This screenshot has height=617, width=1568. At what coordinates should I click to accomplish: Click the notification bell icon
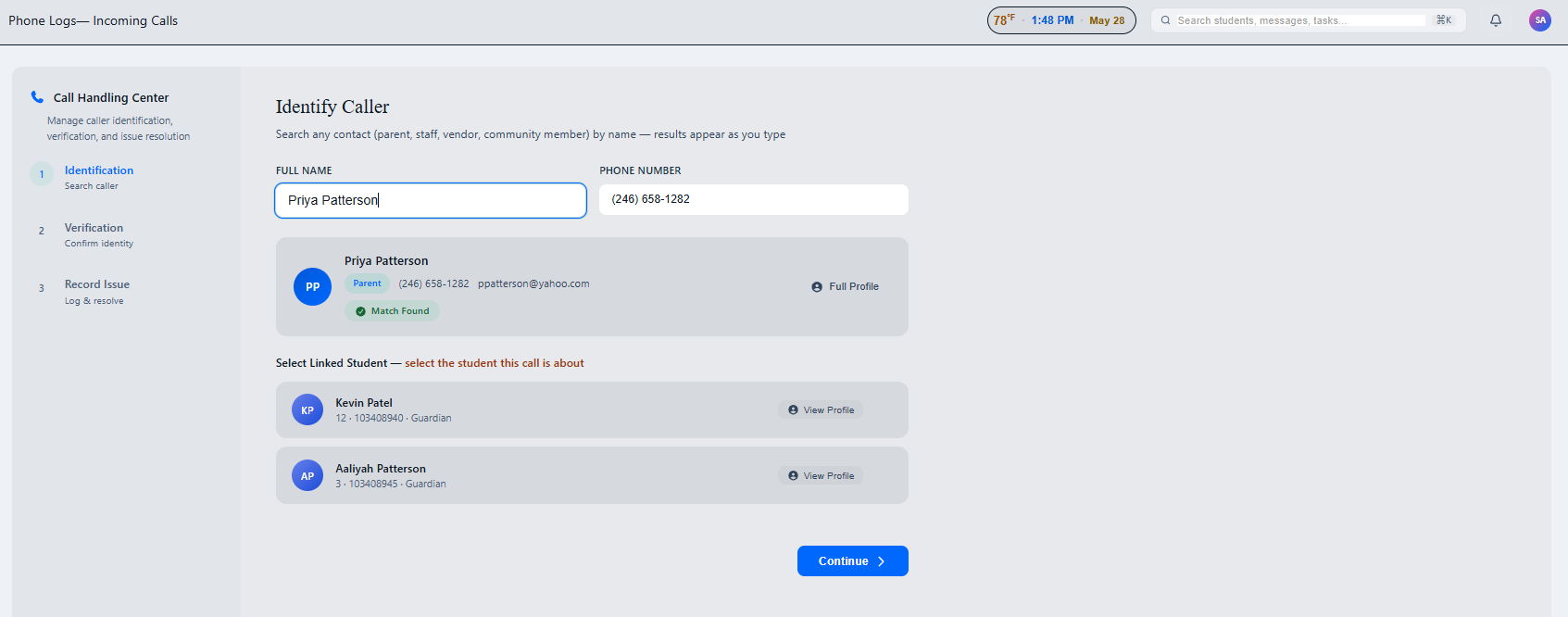[1496, 20]
